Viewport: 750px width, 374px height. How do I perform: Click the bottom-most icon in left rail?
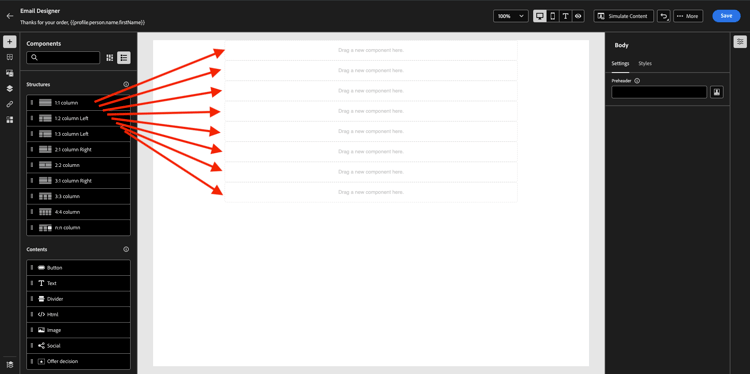tap(10, 364)
